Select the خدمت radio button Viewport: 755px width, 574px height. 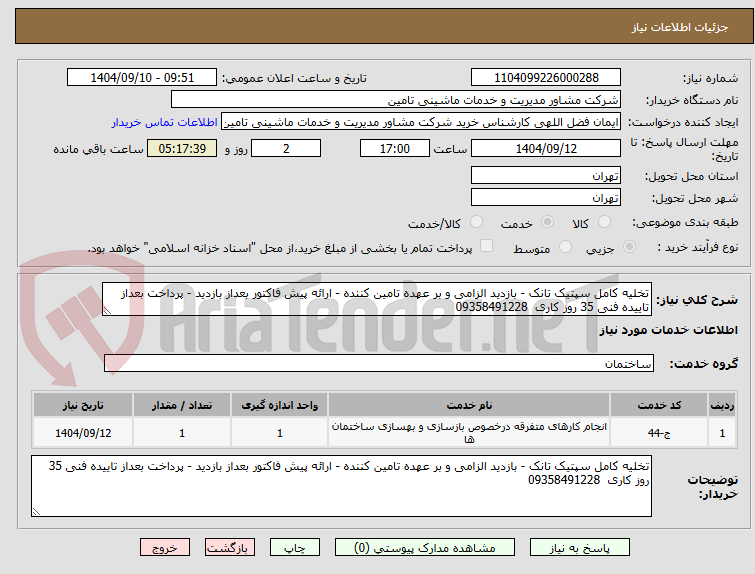point(547,222)
